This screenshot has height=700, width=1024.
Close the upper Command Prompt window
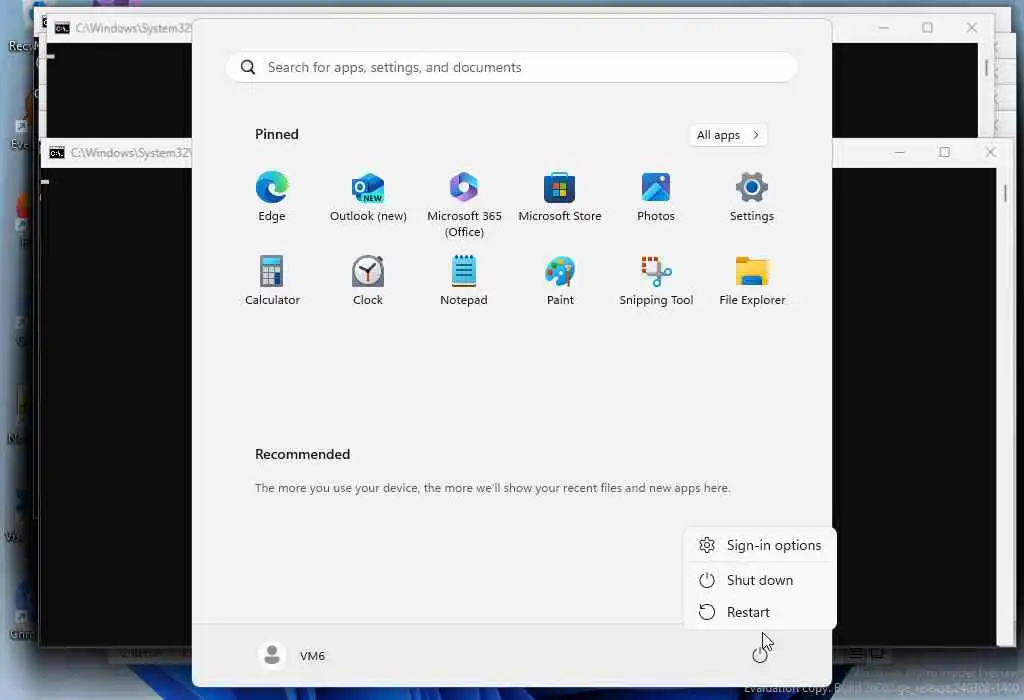(x=972, y=27)
